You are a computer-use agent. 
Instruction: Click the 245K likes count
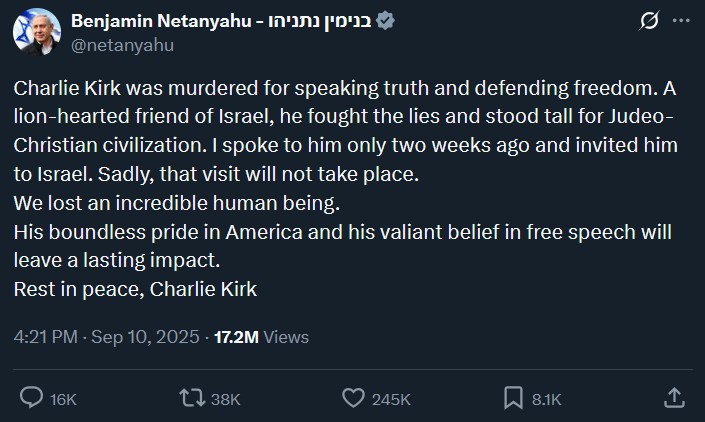tap(392, 399)
